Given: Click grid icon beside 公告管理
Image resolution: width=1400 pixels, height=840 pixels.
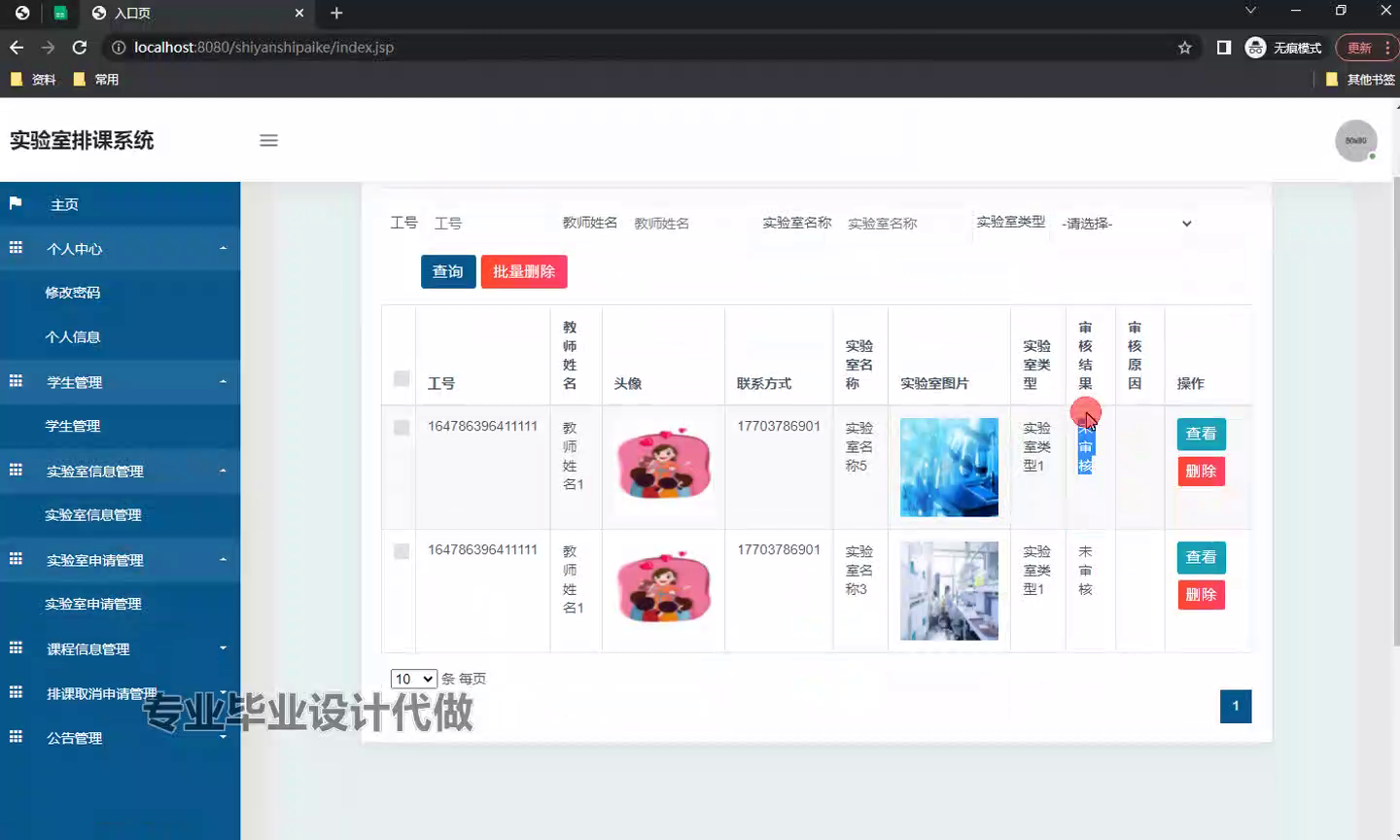Looking at the screenshot, I should point(16,737).
